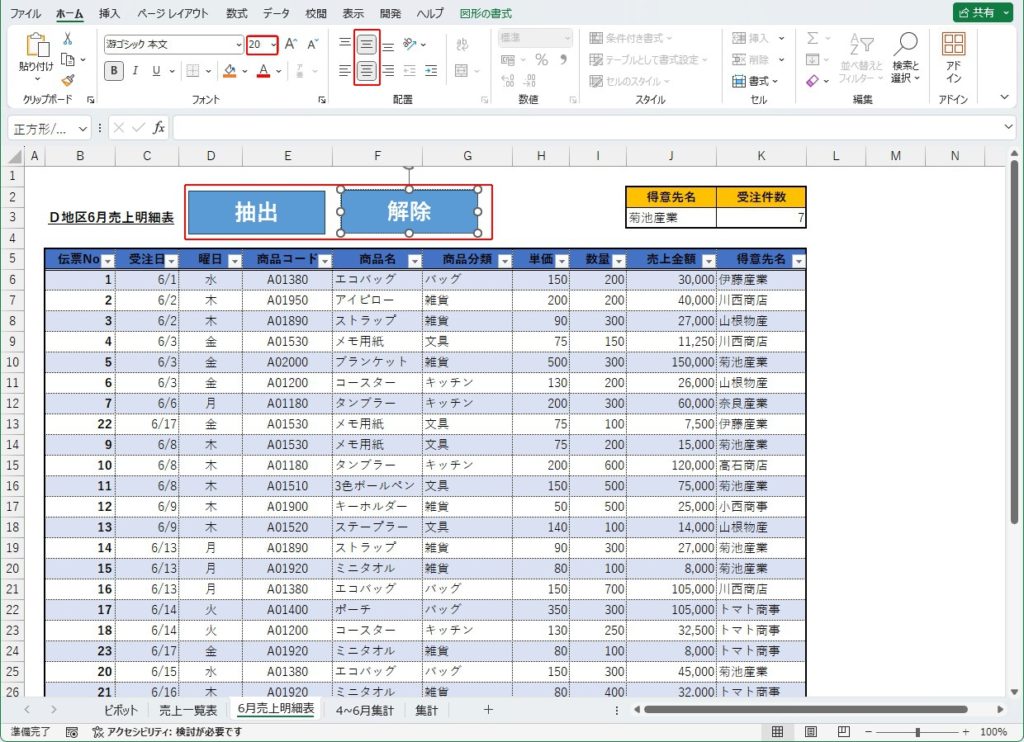This screenshot has width=1024, height=742.
Task: Toggle vertical middle alignment
Action: pyautogui.click(x=366, y=45)
